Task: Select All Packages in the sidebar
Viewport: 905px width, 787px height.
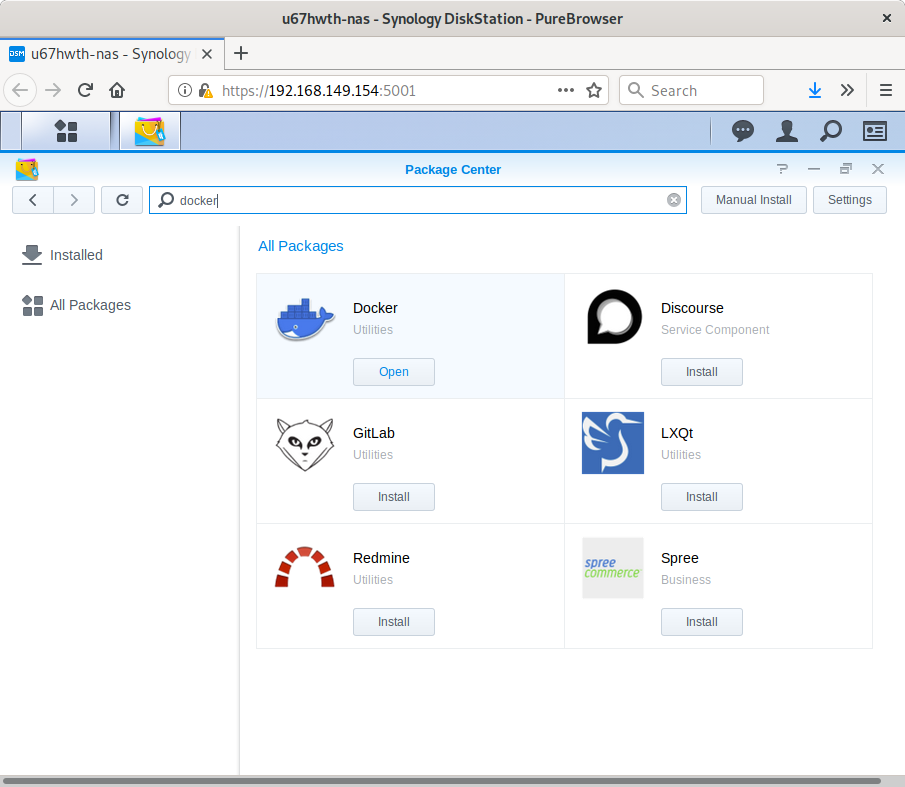Action: (x=76, y=305)
